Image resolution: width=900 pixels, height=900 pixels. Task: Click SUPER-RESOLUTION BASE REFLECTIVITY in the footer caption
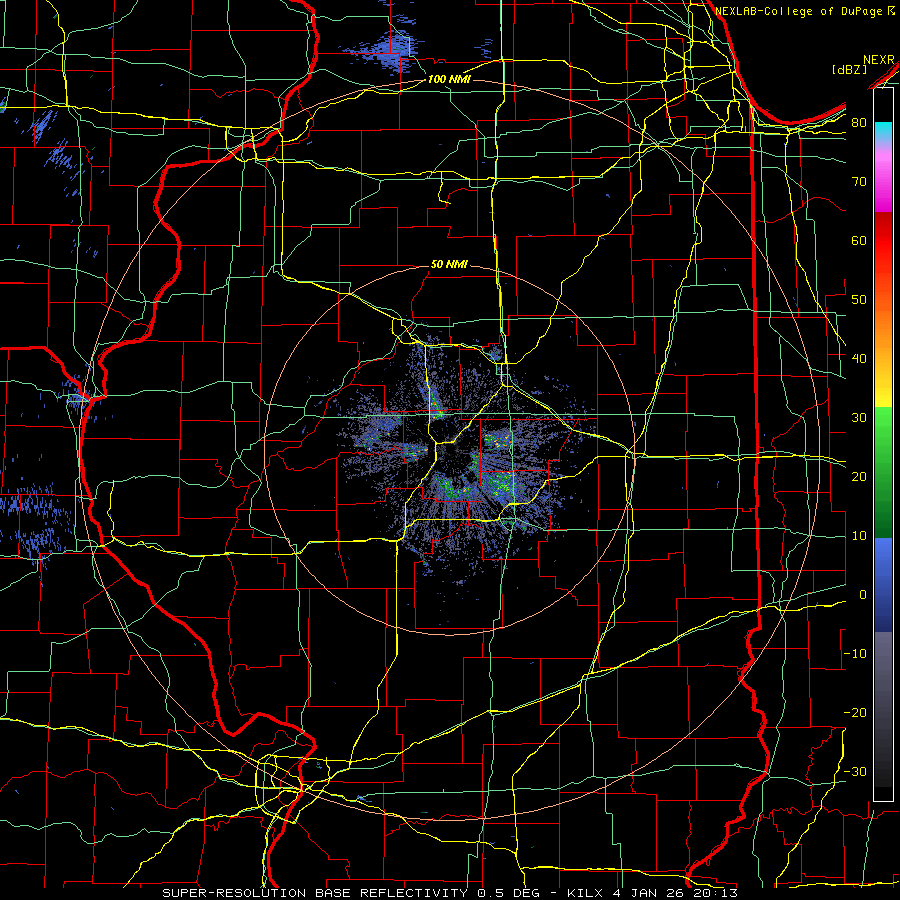point(315,893)
